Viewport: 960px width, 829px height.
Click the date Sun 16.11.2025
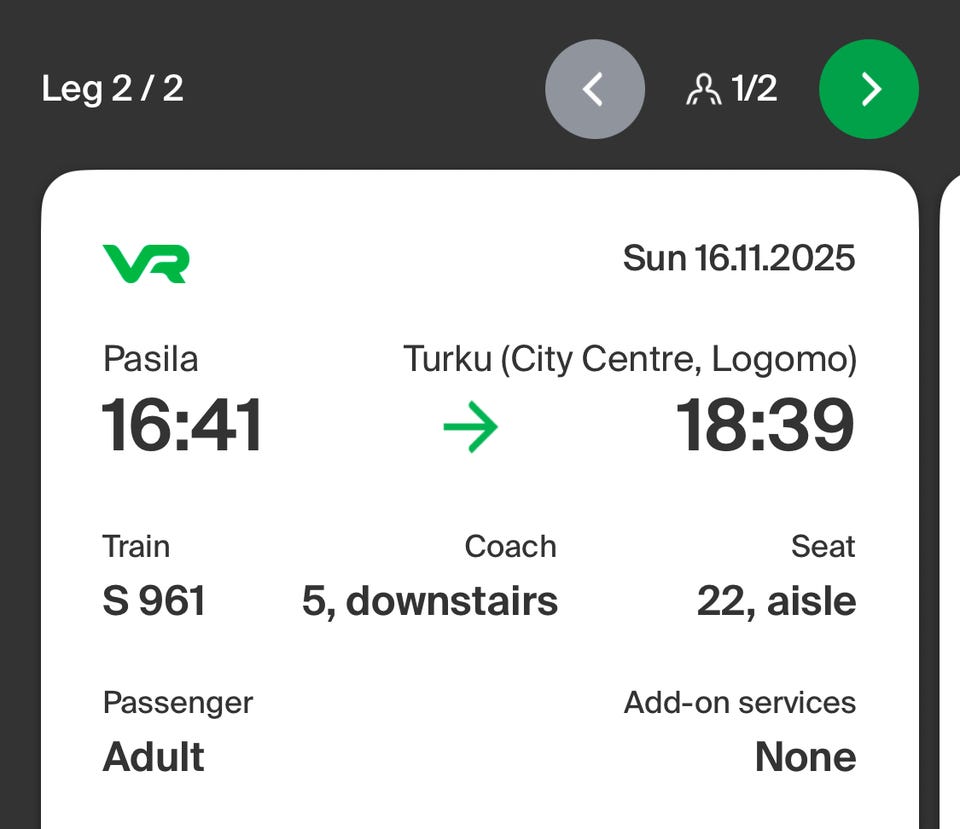click(739, 258)
